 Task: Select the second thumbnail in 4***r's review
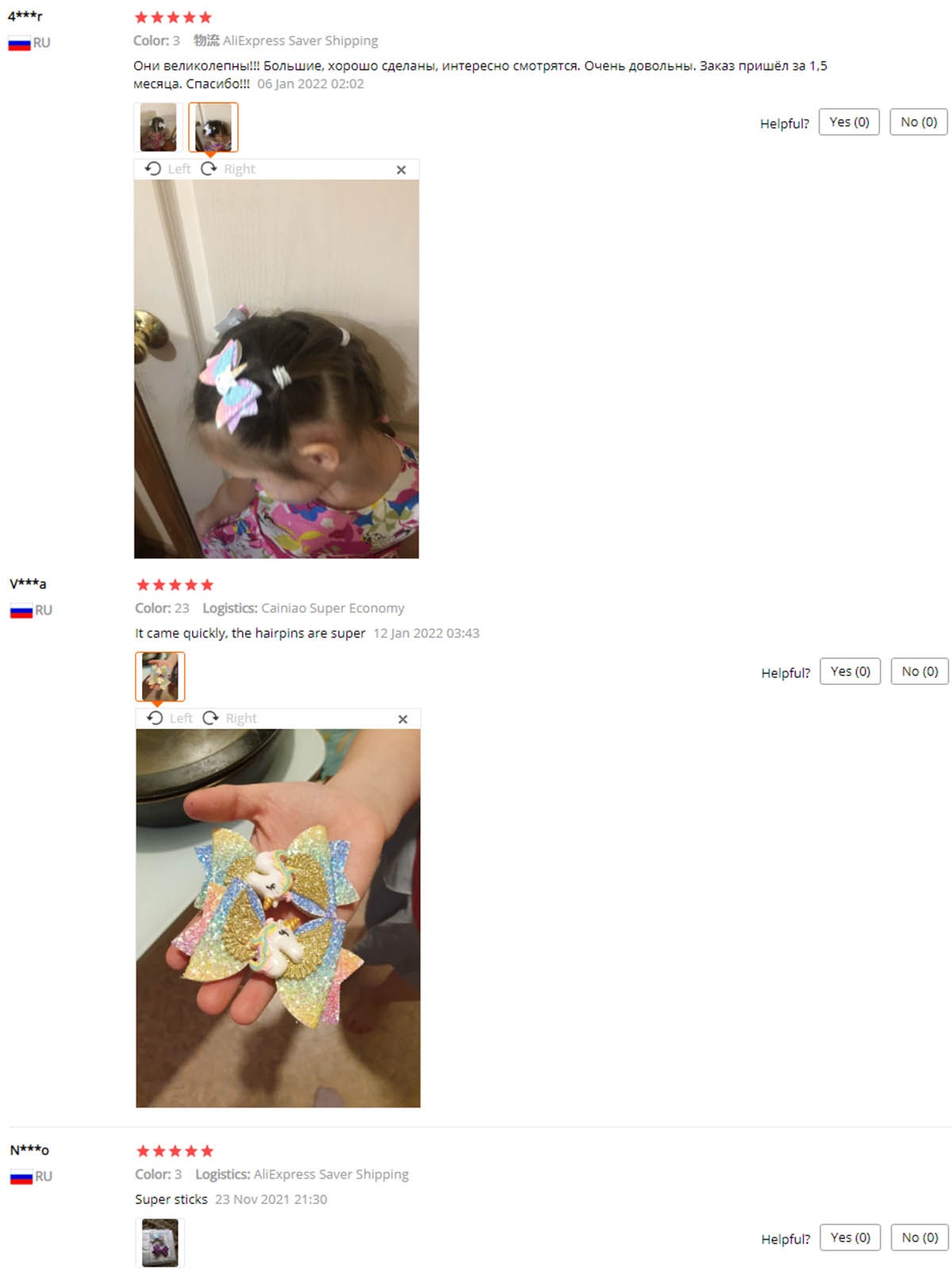213,127
